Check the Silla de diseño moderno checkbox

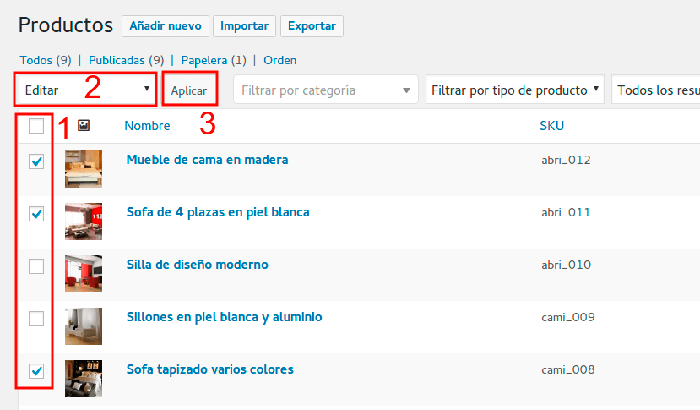(36, 266)
